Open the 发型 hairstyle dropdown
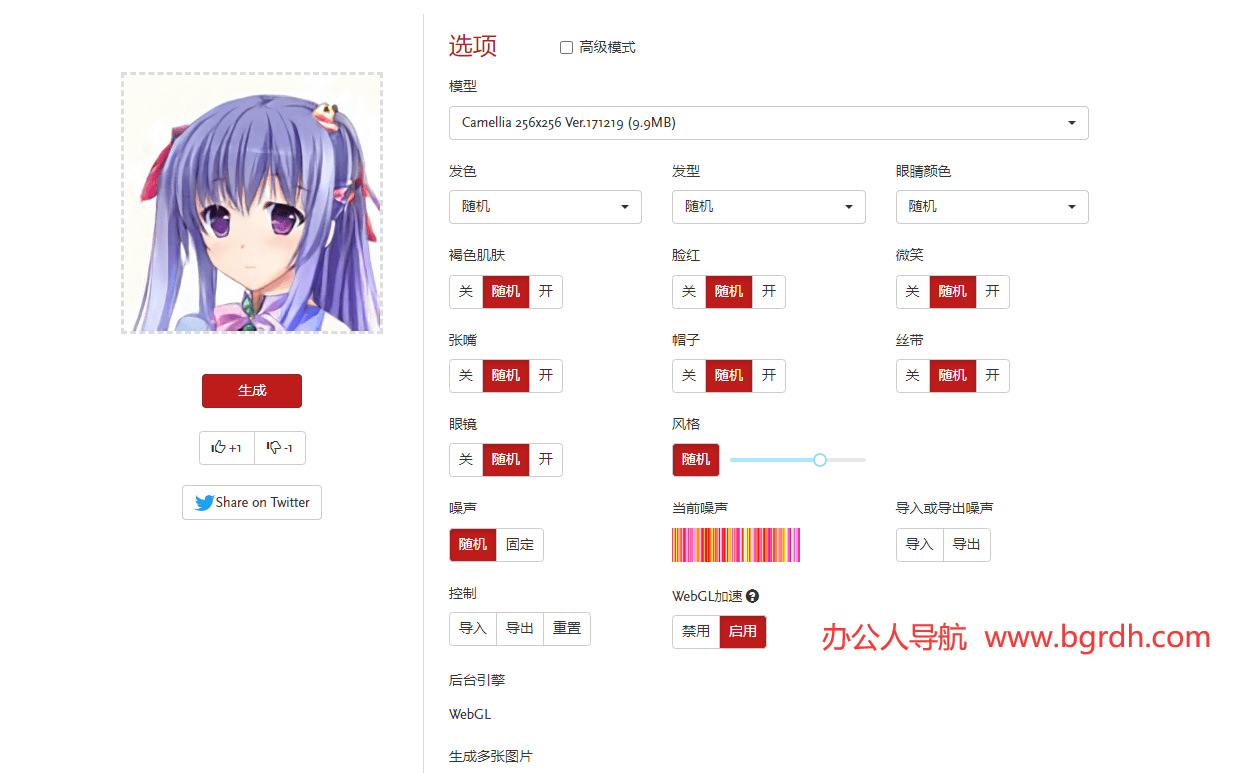Screen dimensions: 1254x773 coord(768,207)
